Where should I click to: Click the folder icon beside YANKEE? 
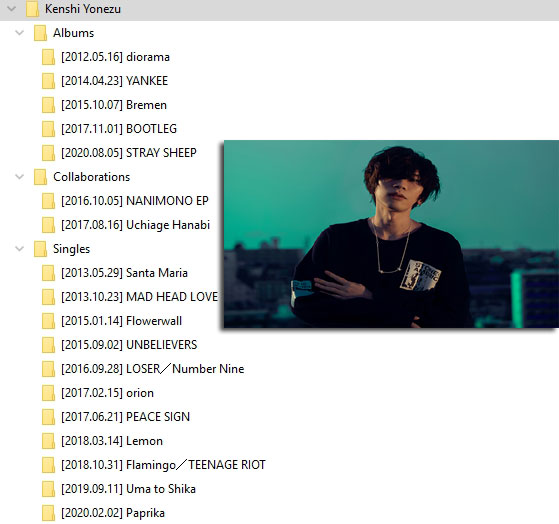48,81
